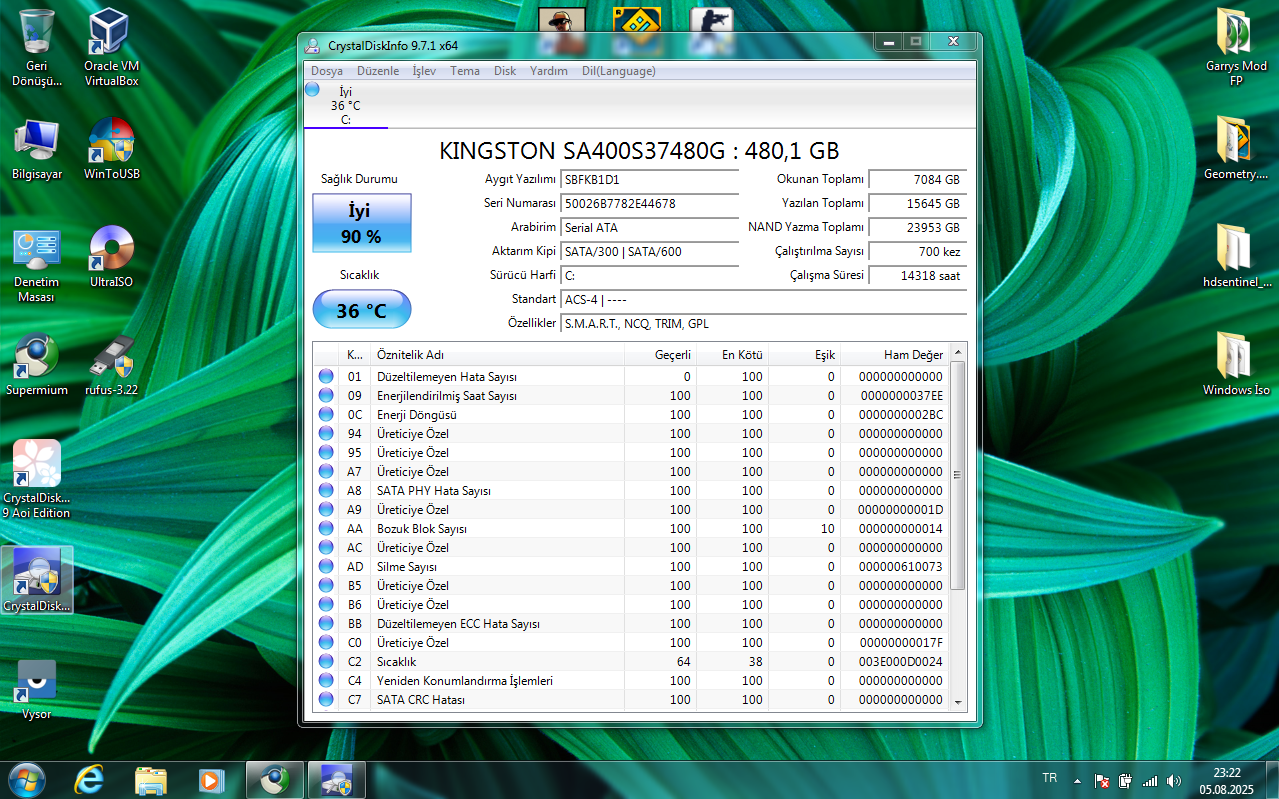Click the İyi 90 % health status button
1279x799 pixels.
(x=362, y=223)
